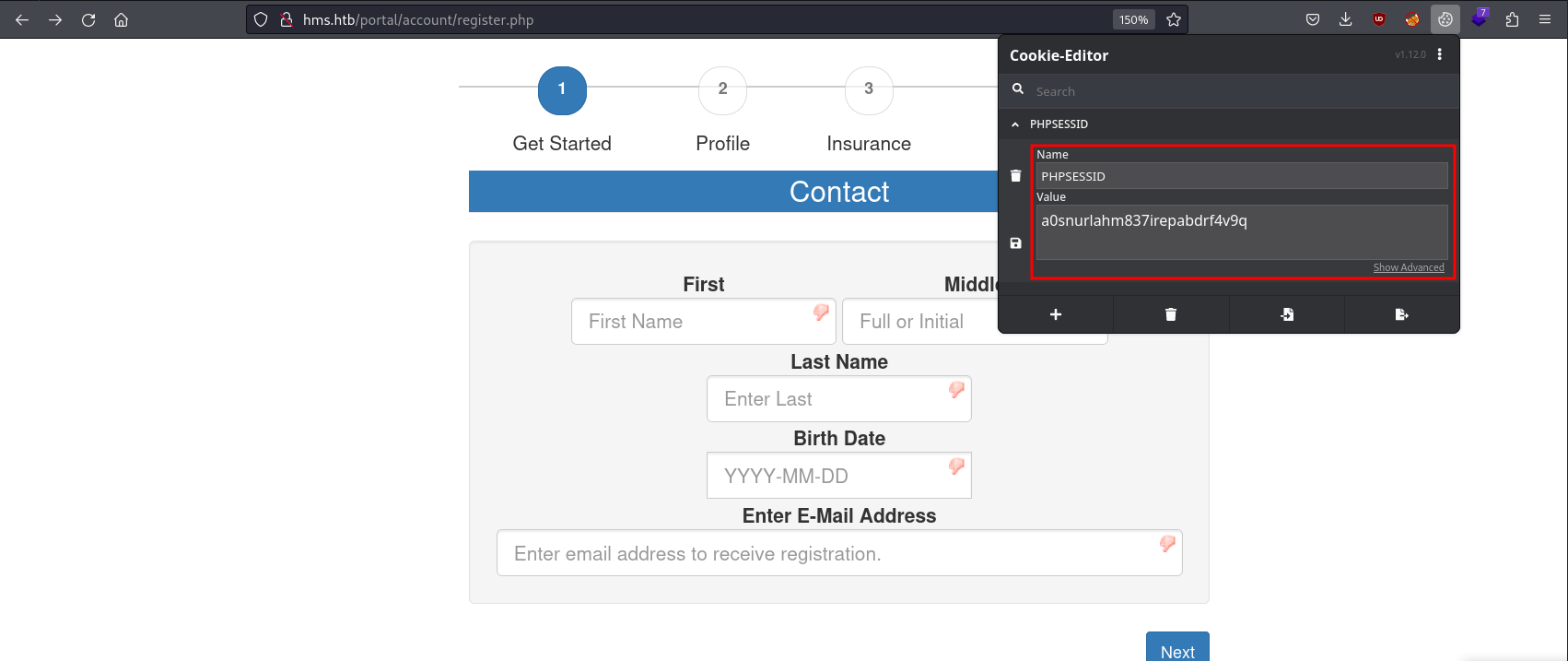This screenshot has width=1568, height=661.
Task: Open the browser home page icon
Action: click(x=121, y=19)
